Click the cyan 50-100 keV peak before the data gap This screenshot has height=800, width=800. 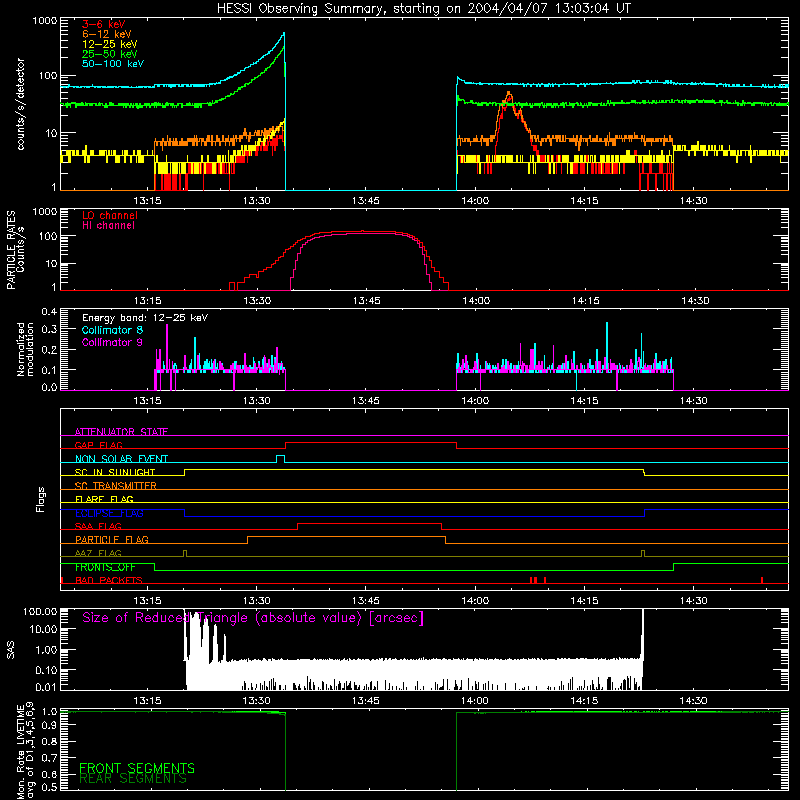point(284,35)
